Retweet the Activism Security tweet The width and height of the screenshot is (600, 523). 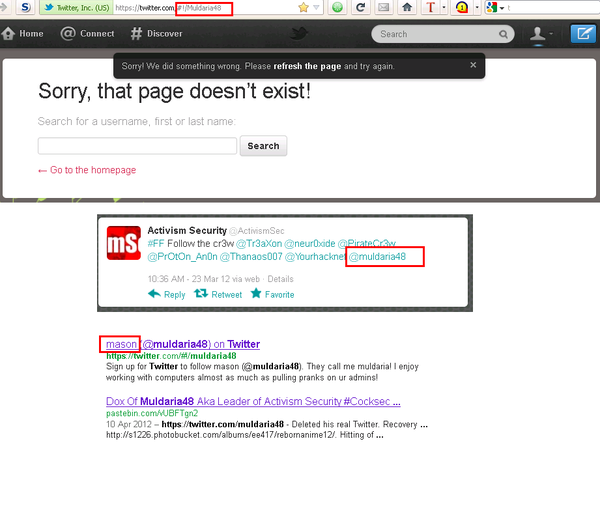pos(218,294)
